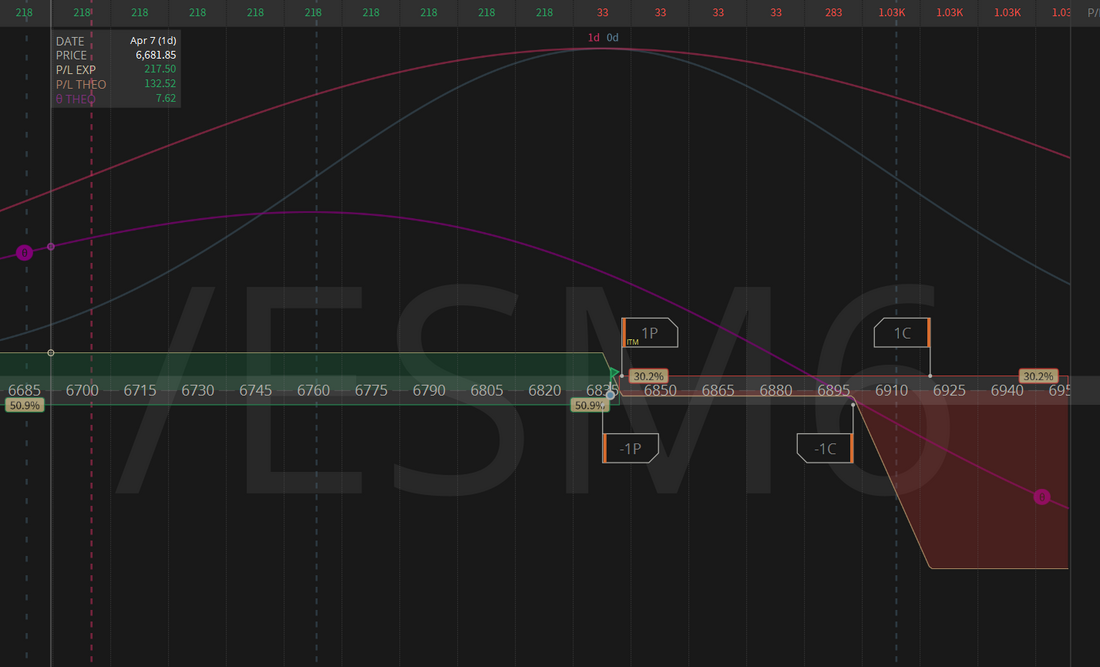Select the -1P short put leg marker
1100x667 pixels.
click(x=630, y=449)
